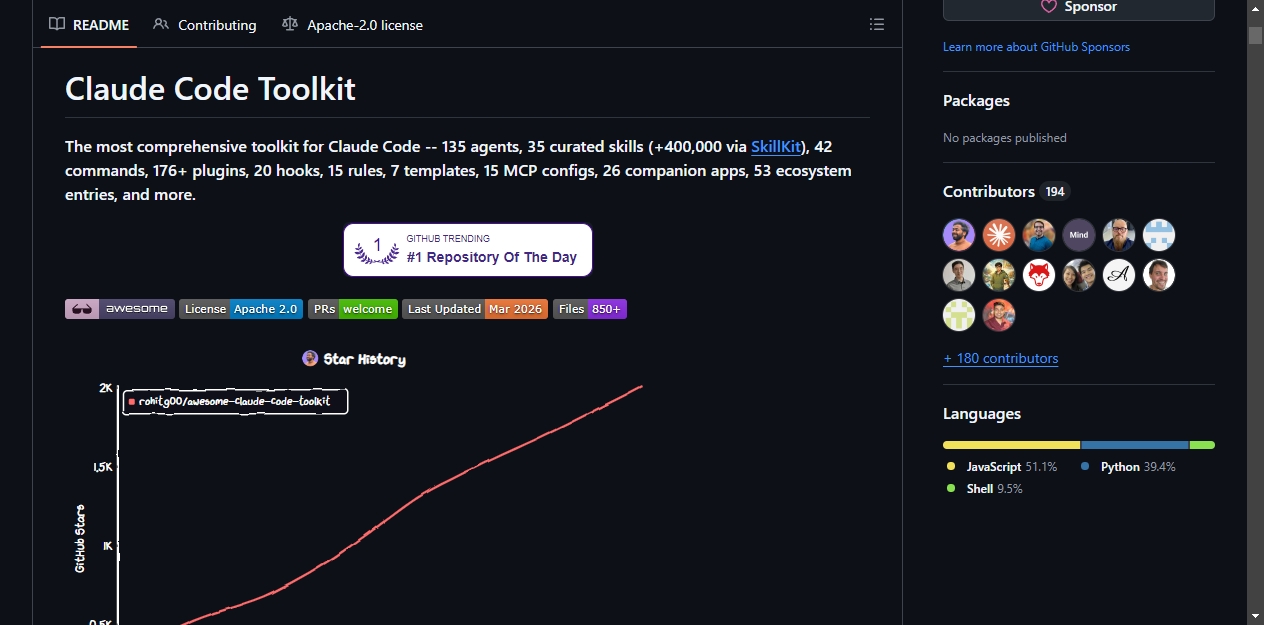Viewport: 1264px width, 625px height.
Task: Click the 194 contributors count badge
Action: click(x=1055, y=192)
